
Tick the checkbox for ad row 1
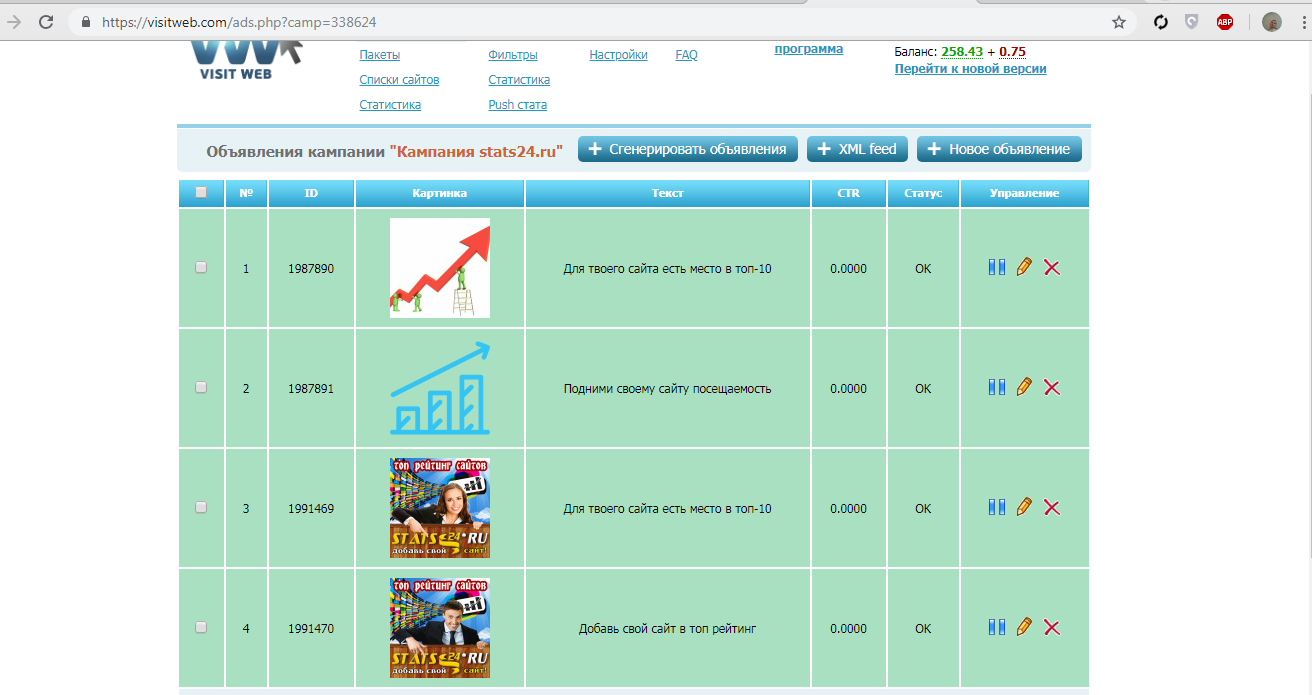click(201, 268)
